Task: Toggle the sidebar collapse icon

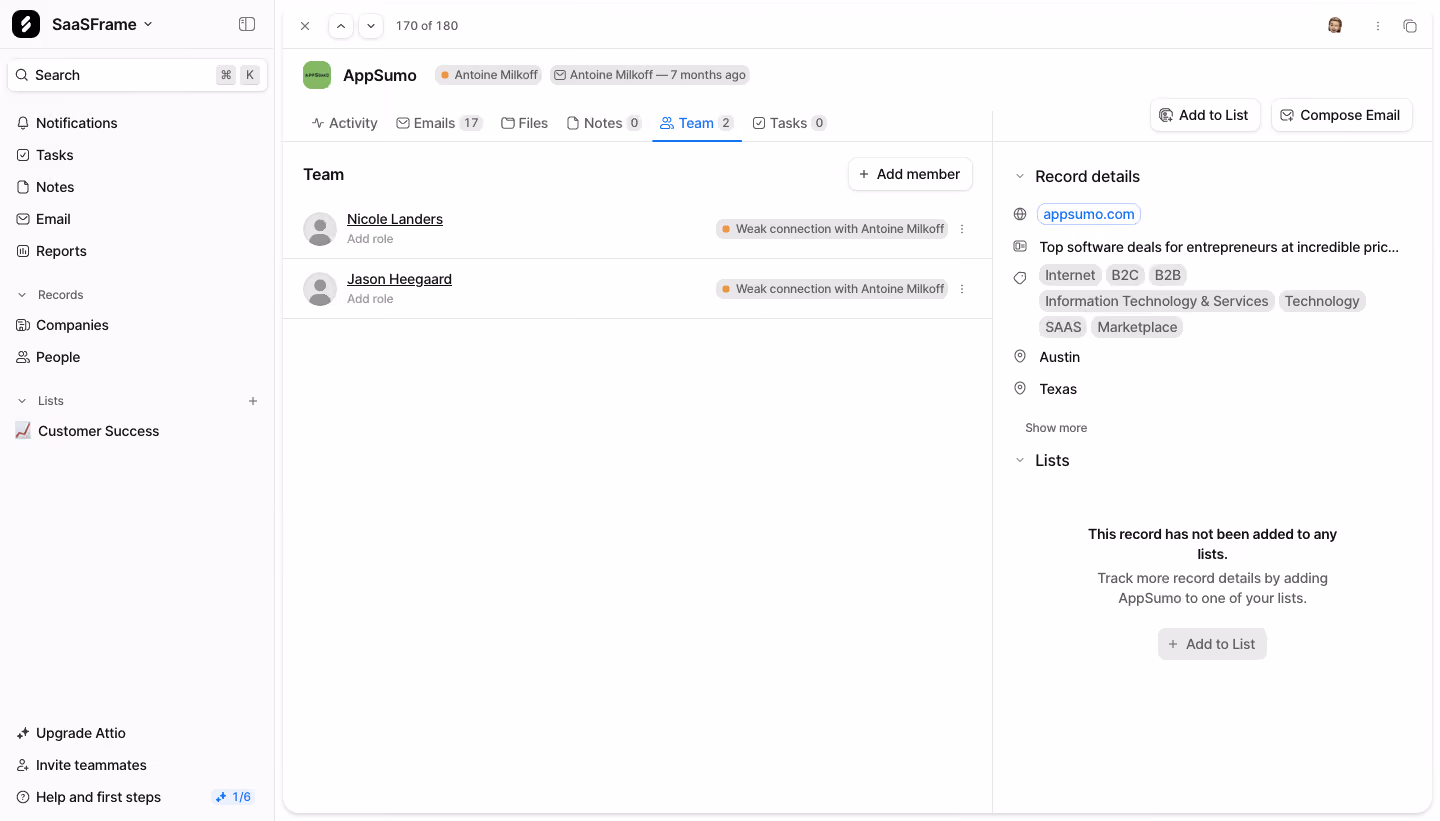Action: [x=247, y=24]
